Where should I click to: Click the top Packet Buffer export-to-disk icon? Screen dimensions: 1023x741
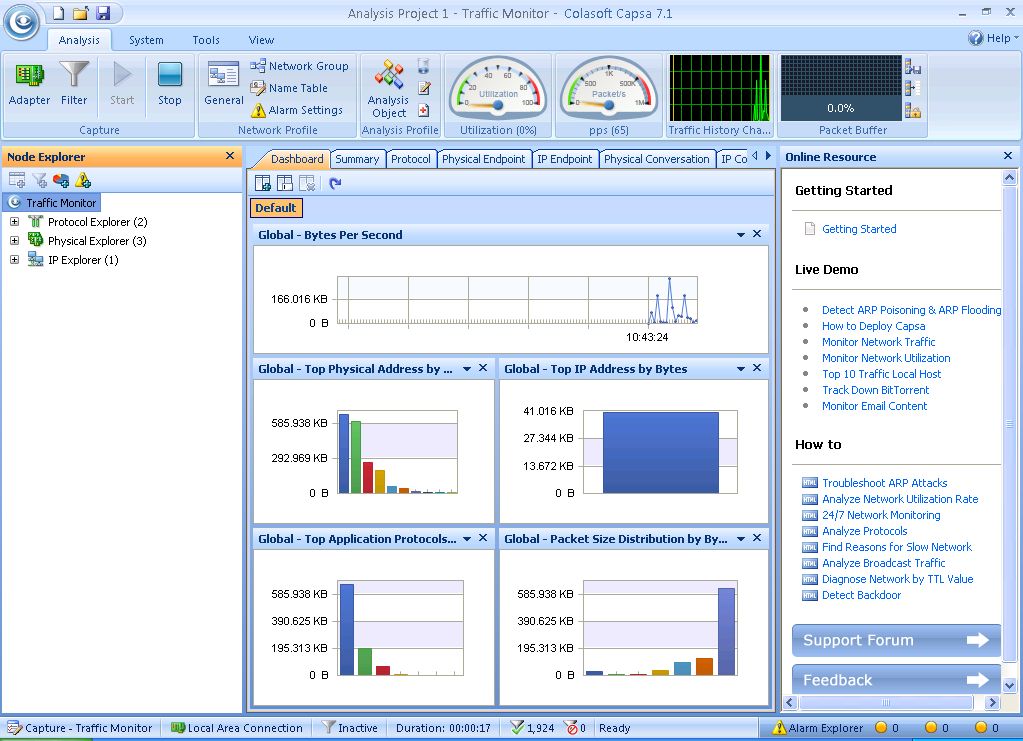tap(913, 67)
